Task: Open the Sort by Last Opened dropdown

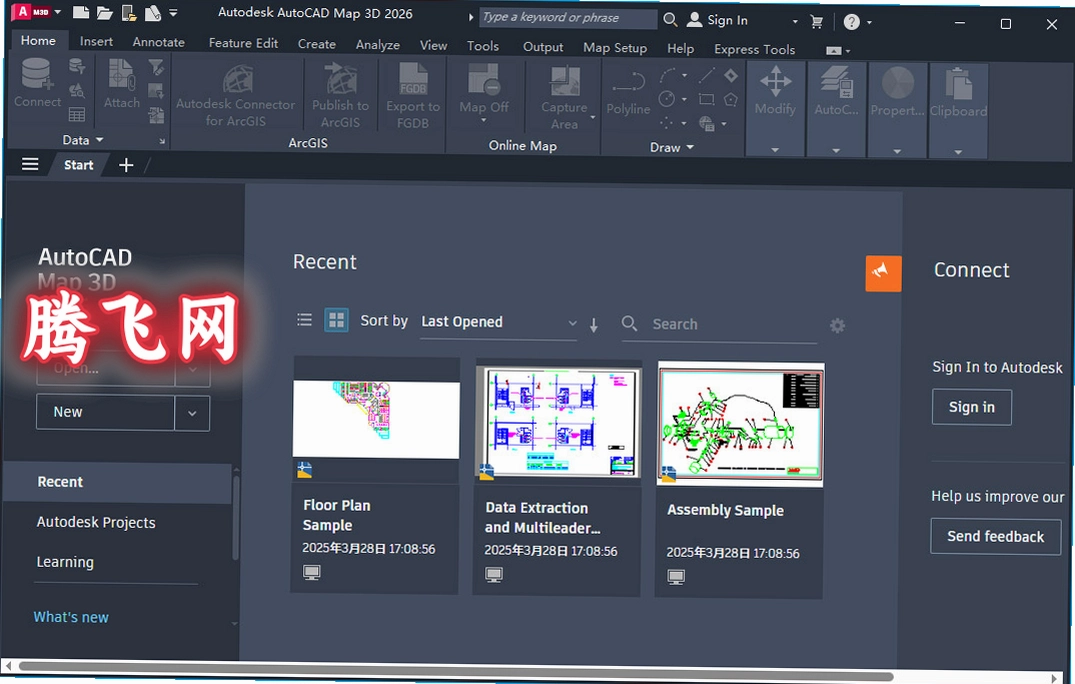Action: [x=498, y=322]
